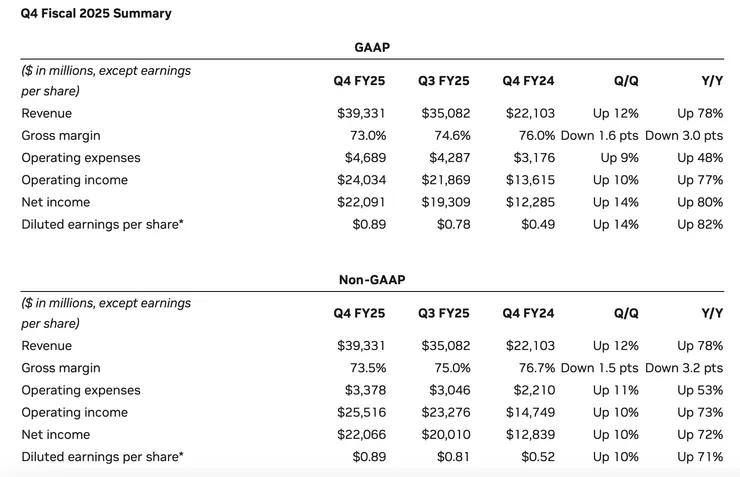This screenshot has width=740, height=477.
Task: Click the Q4 Fiscal 2025 Summary heading
Action: tap(96, 14)
